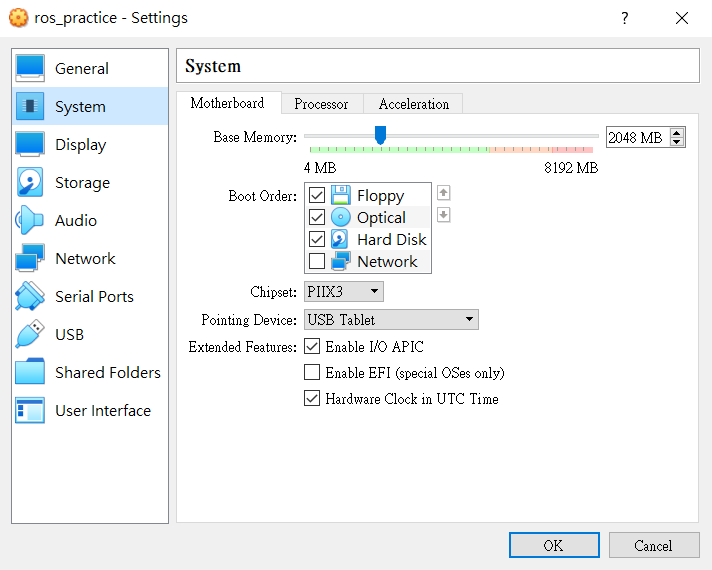Click the red zone of memory slider
This screenshot has height=570, width=712.
(573, 149)
